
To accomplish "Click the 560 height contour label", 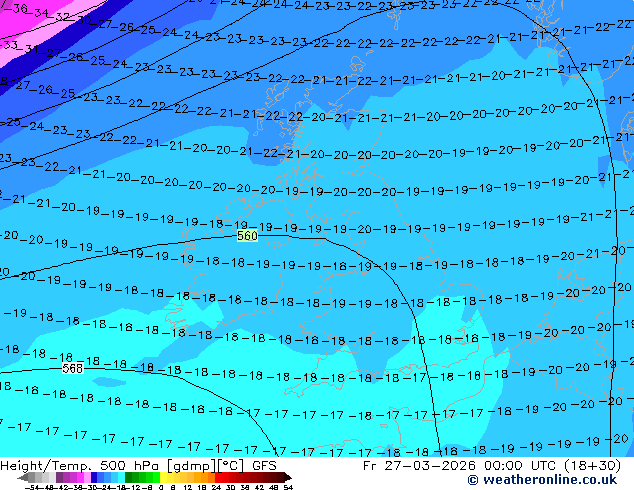I will click(x=247, y=236).
